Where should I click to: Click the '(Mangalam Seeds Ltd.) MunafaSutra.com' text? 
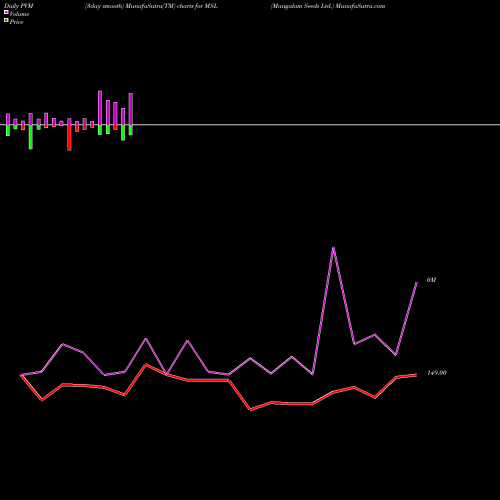point(328,6)
